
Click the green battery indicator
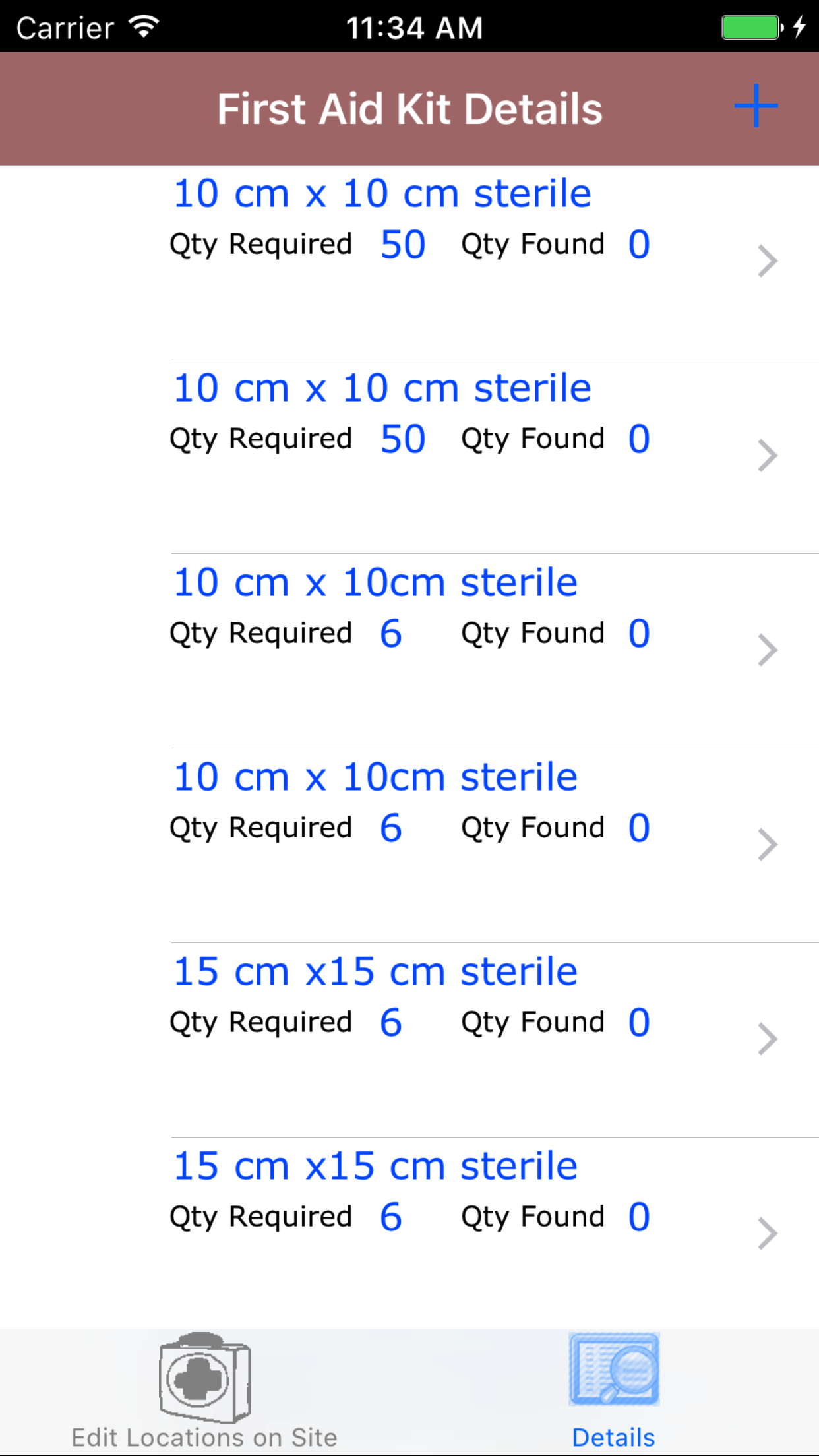[x=751, y=28]
